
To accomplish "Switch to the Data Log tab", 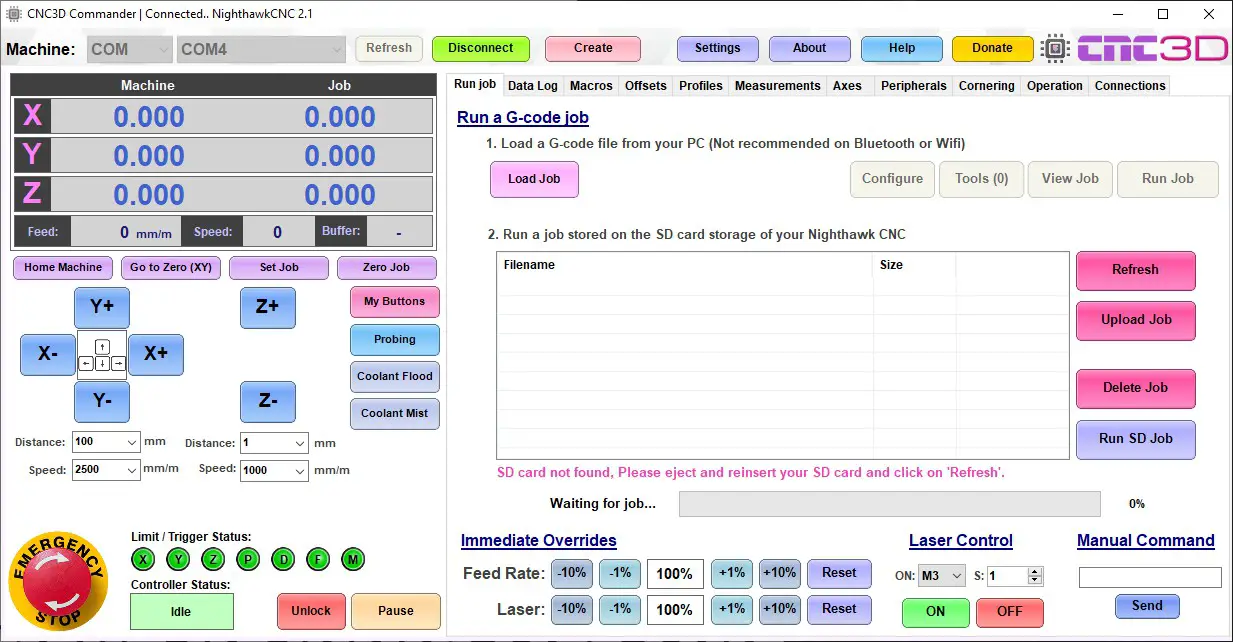I will (532, 86).
